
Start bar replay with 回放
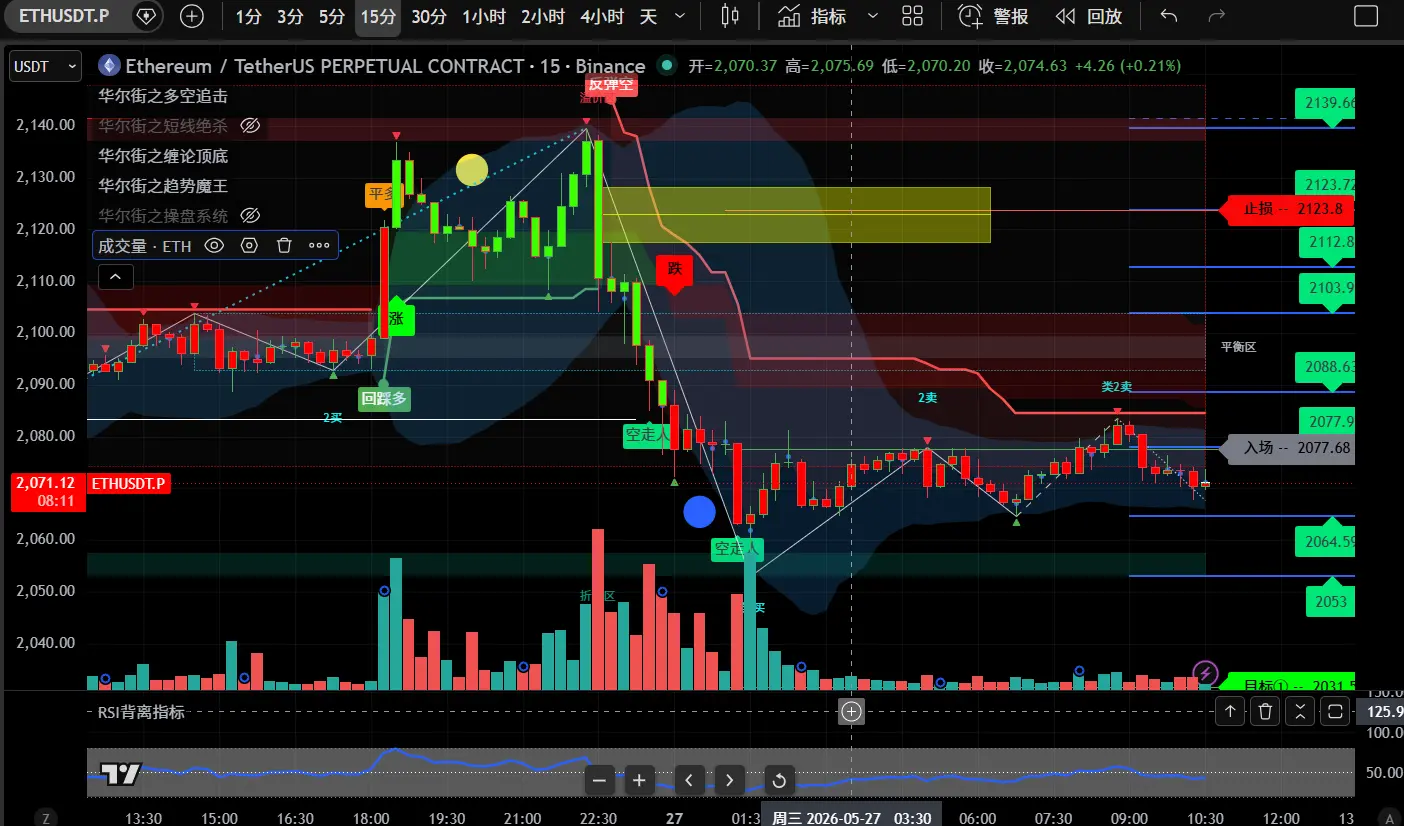(x=1089, y=16)
